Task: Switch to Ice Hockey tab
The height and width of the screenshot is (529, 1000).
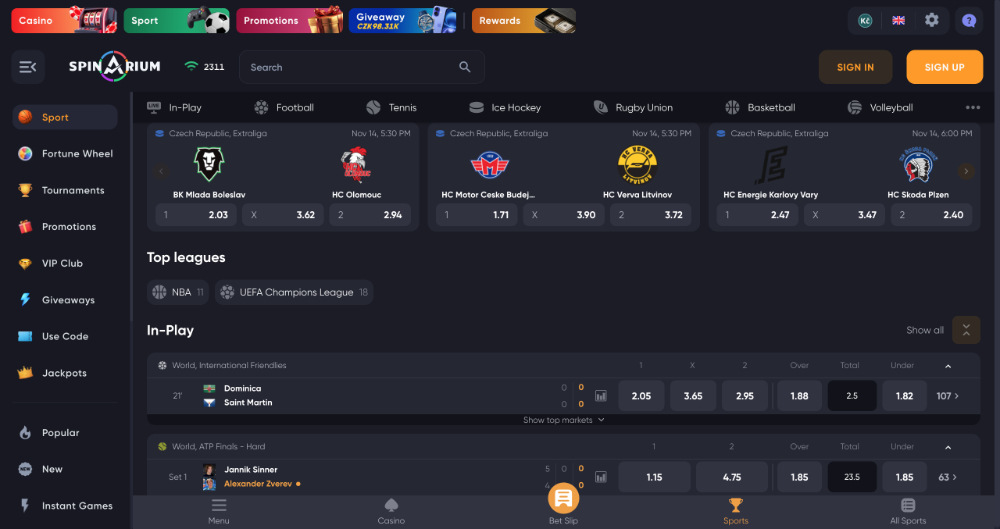Action: click(505, 108)
